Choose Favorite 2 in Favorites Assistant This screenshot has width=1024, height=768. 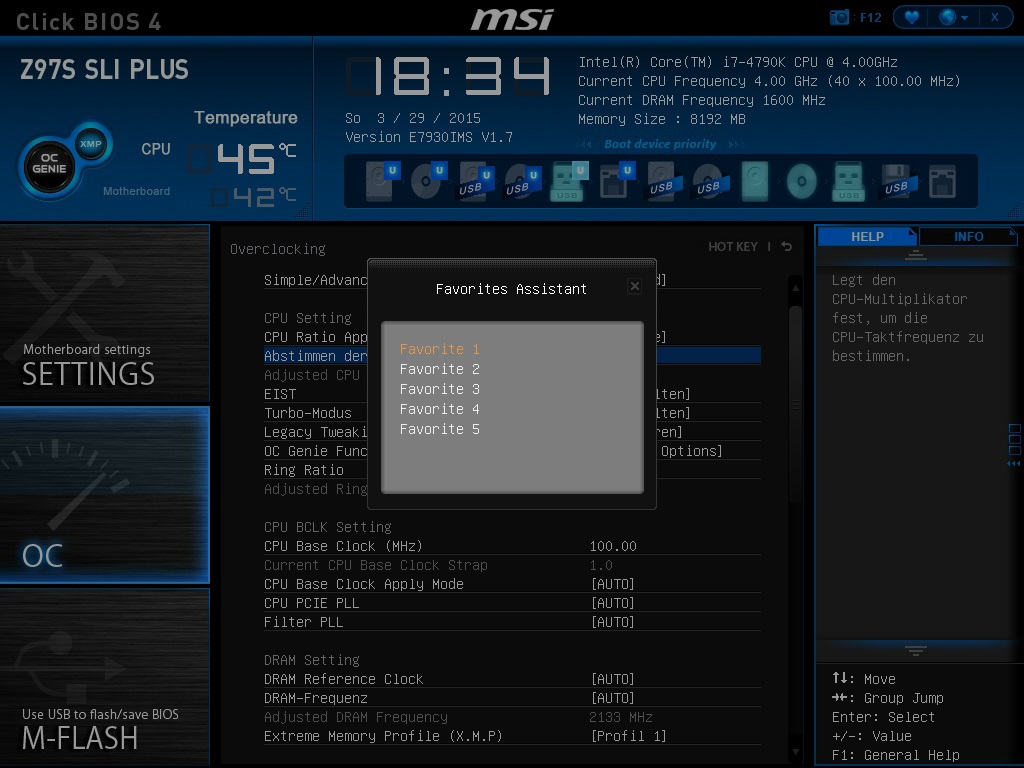tap(440, 369)
